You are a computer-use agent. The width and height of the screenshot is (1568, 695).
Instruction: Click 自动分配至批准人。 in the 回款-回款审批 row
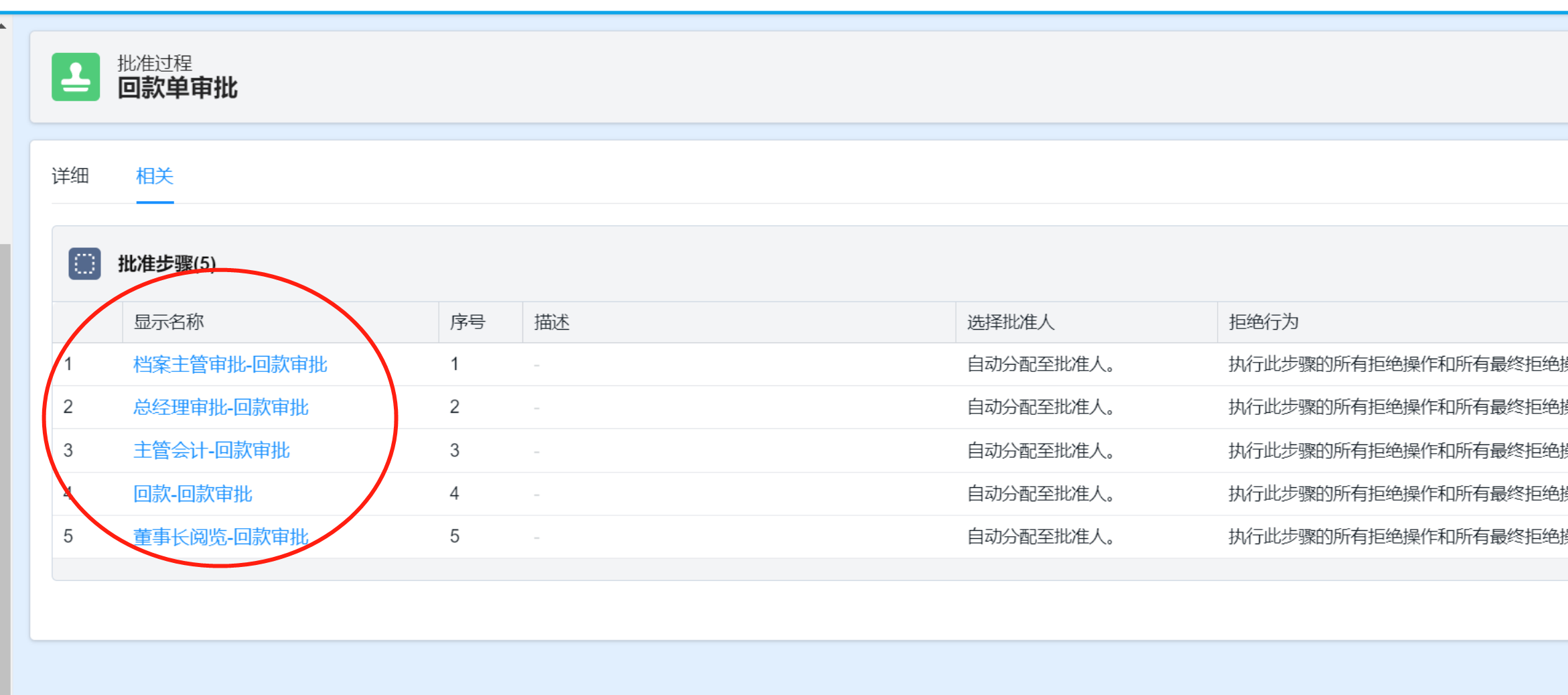pyautogui.click(x=1041, y=494)
